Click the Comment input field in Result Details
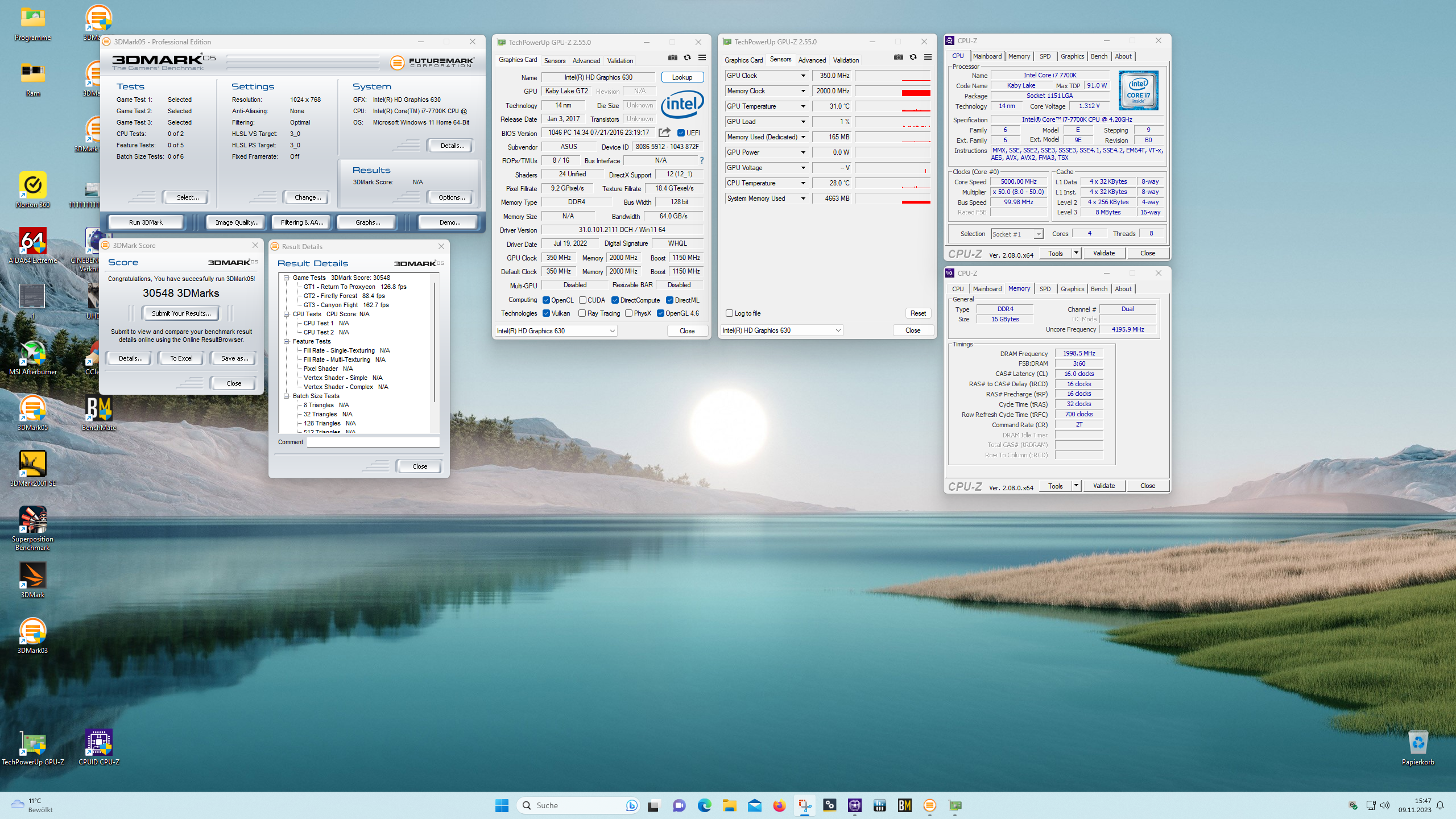The image size is (1456, 819). (x=373, y=442)
